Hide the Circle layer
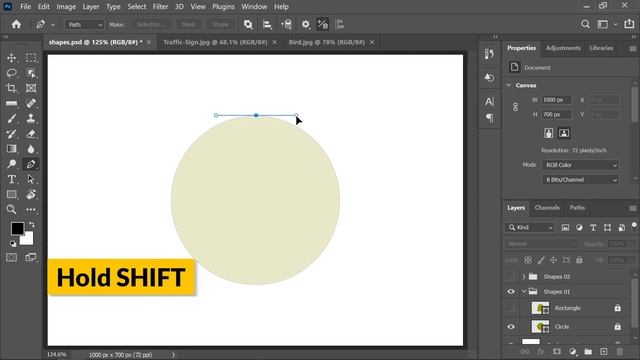 pos(511,327)
